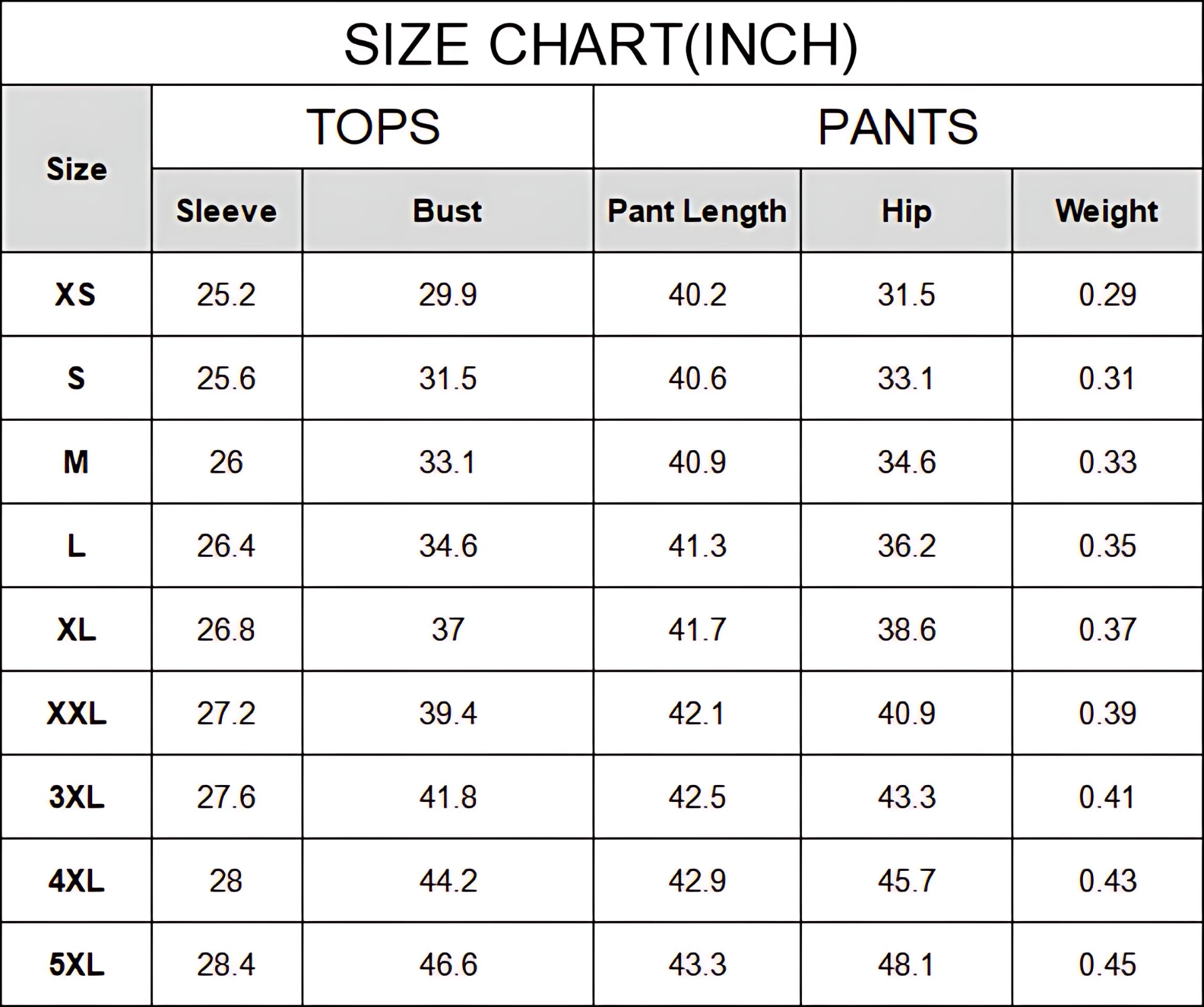Image resolution: width=1204 pixels, height=1007 pixels.
Task: Click the 3XL size row label
Action: [77, 797]
